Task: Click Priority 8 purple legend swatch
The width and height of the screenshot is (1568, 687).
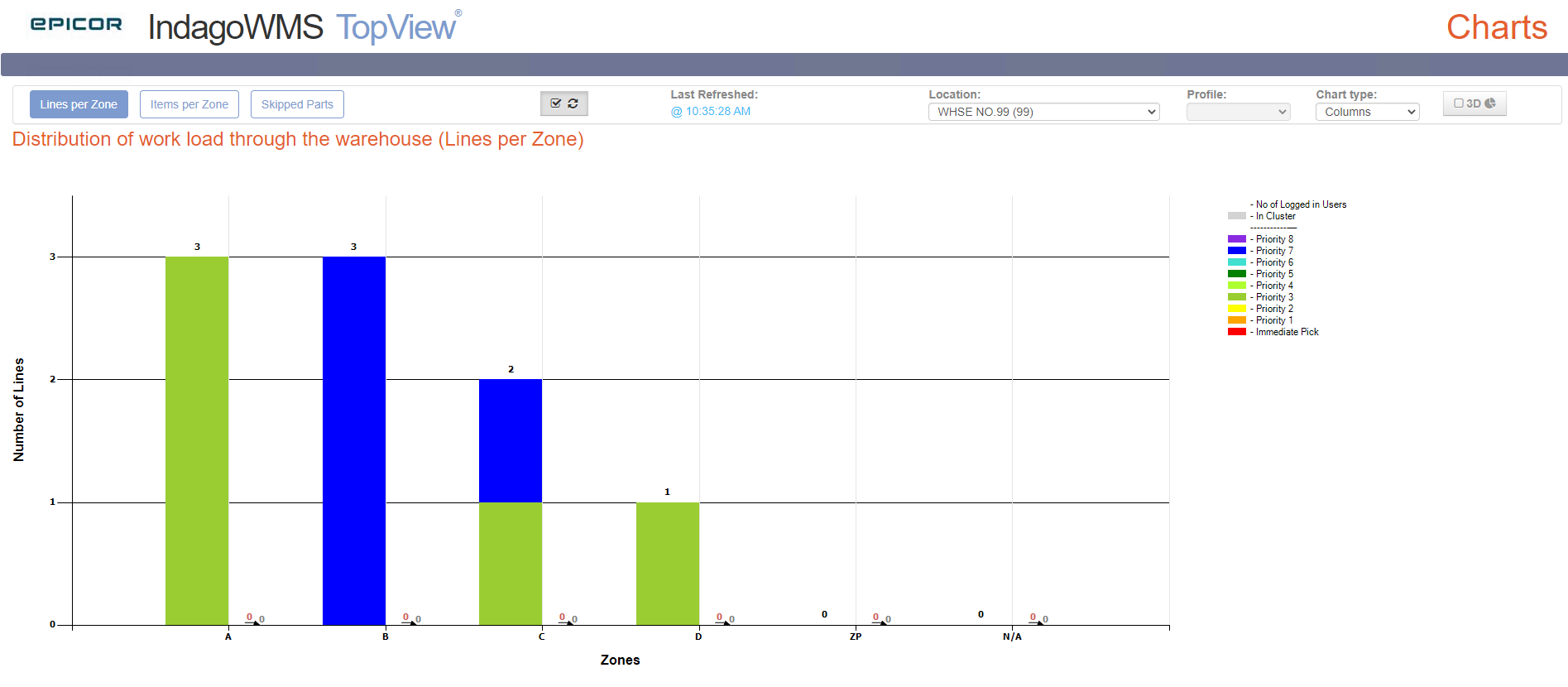Action: tap(1237, 239)
